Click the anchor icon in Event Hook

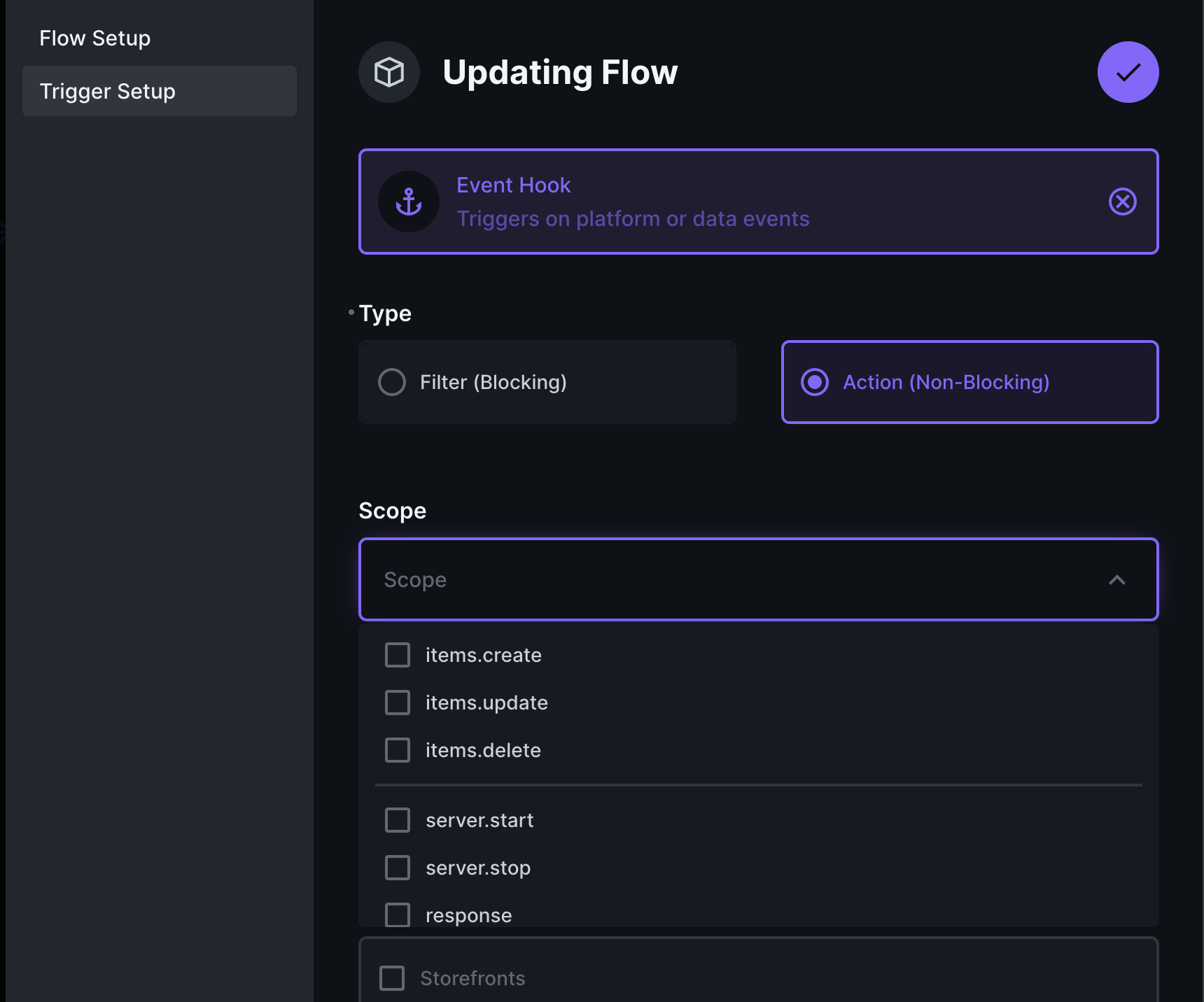[x=409, y=202]
